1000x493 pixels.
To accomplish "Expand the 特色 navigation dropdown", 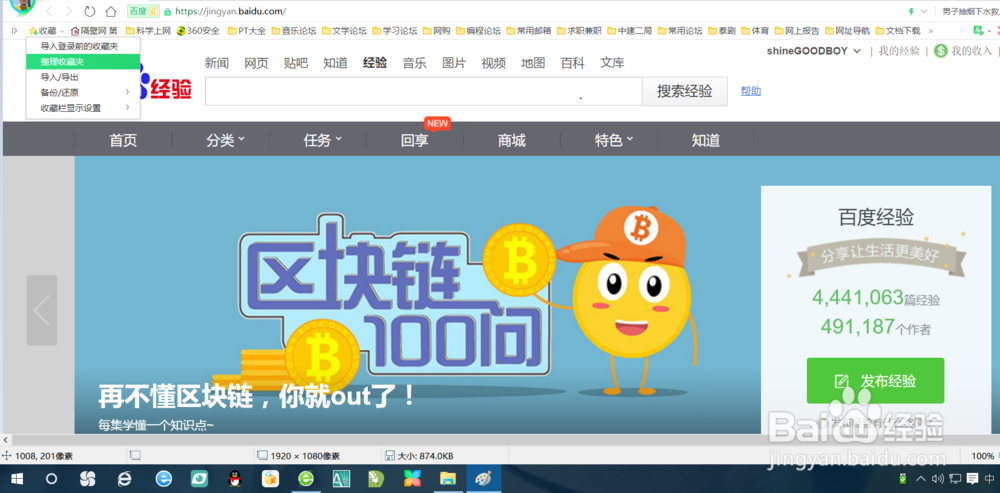I will pos(614,140).
